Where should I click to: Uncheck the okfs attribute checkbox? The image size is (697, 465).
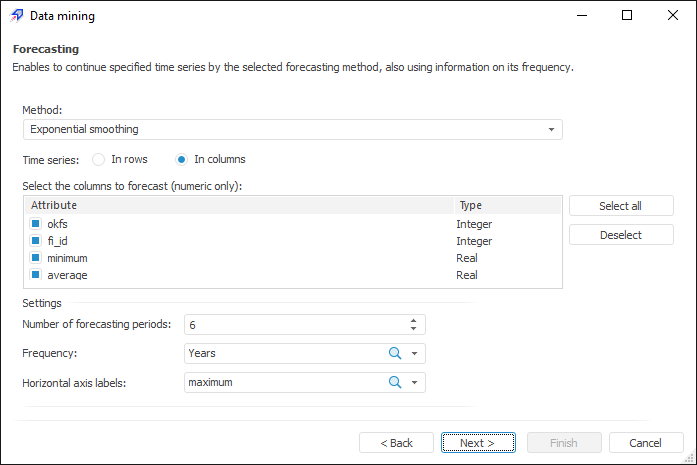point(35,224)
